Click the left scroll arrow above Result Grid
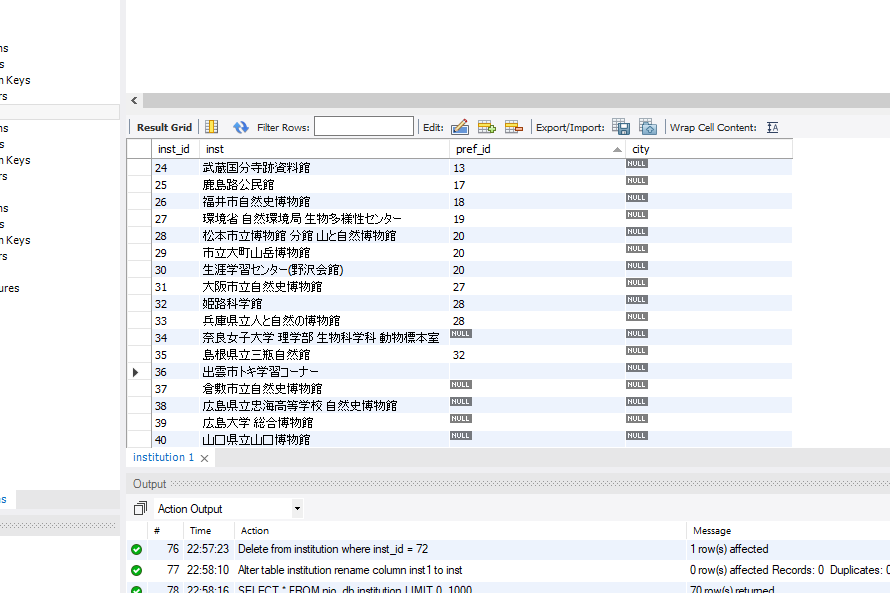This screenshot has height=593, width=890. [x=134, y=100]
